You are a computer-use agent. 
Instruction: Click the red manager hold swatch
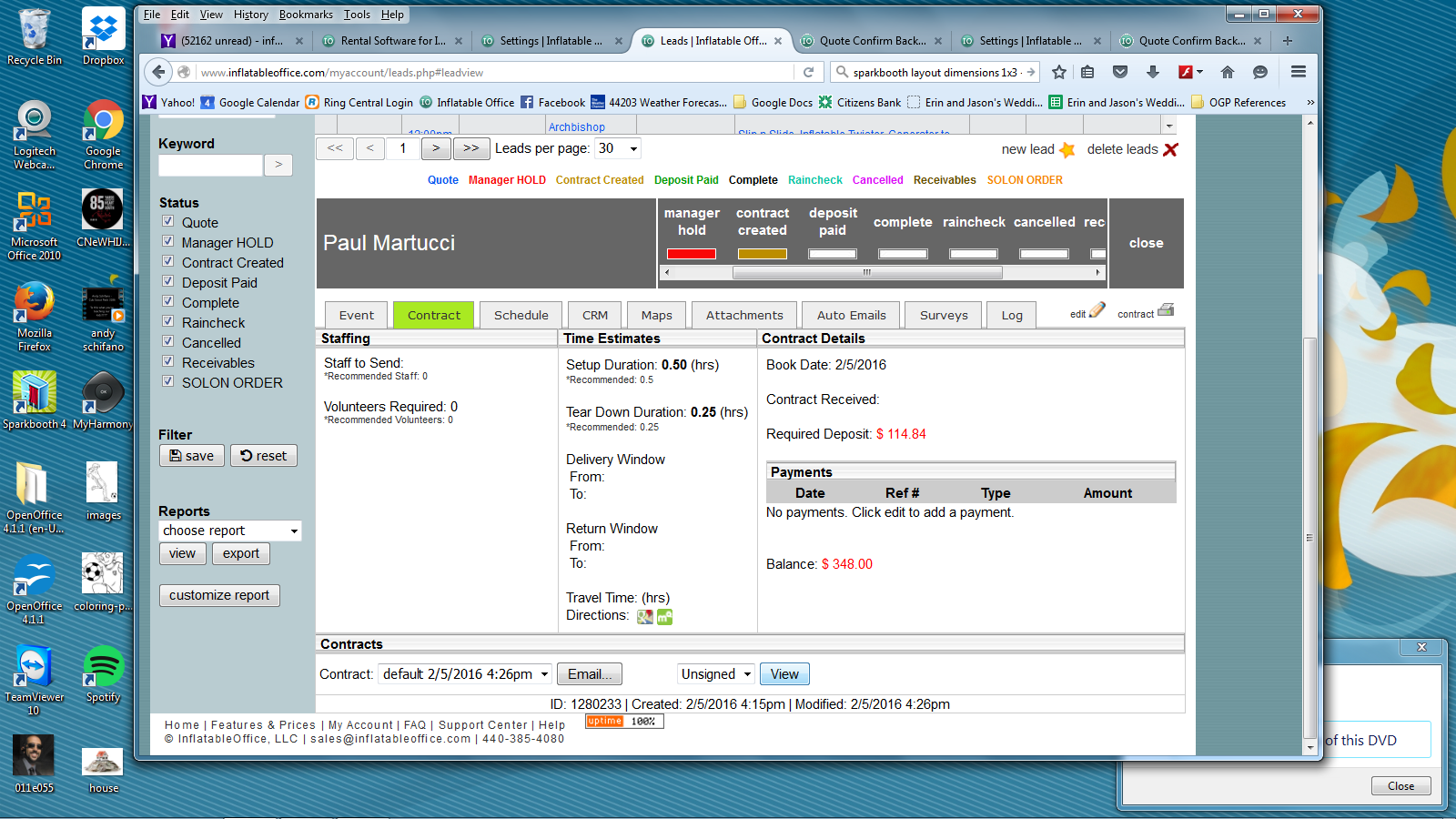point(692,254)
